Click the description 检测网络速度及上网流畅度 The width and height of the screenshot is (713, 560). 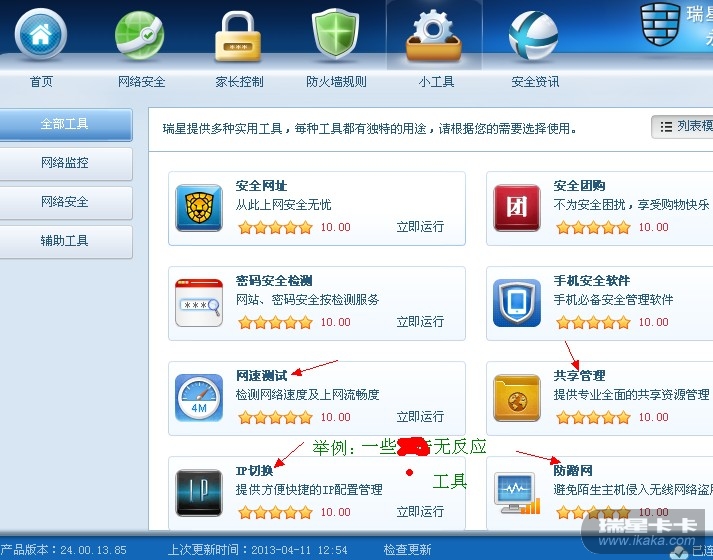click(307, 395)
